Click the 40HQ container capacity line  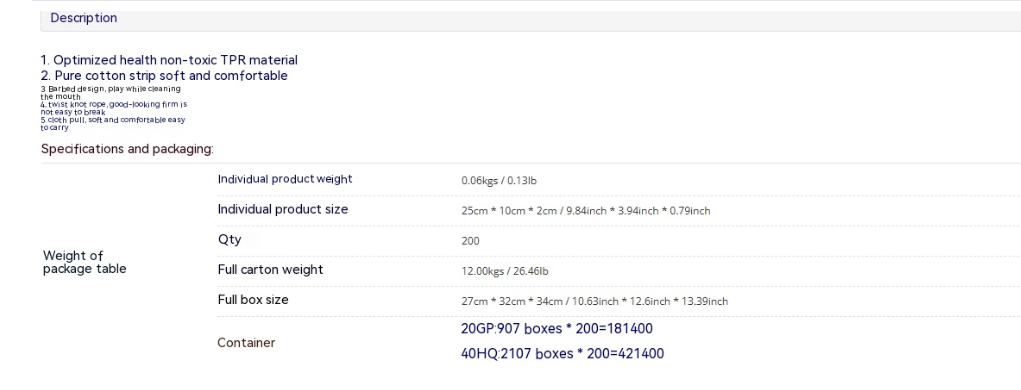pos(563,354)
